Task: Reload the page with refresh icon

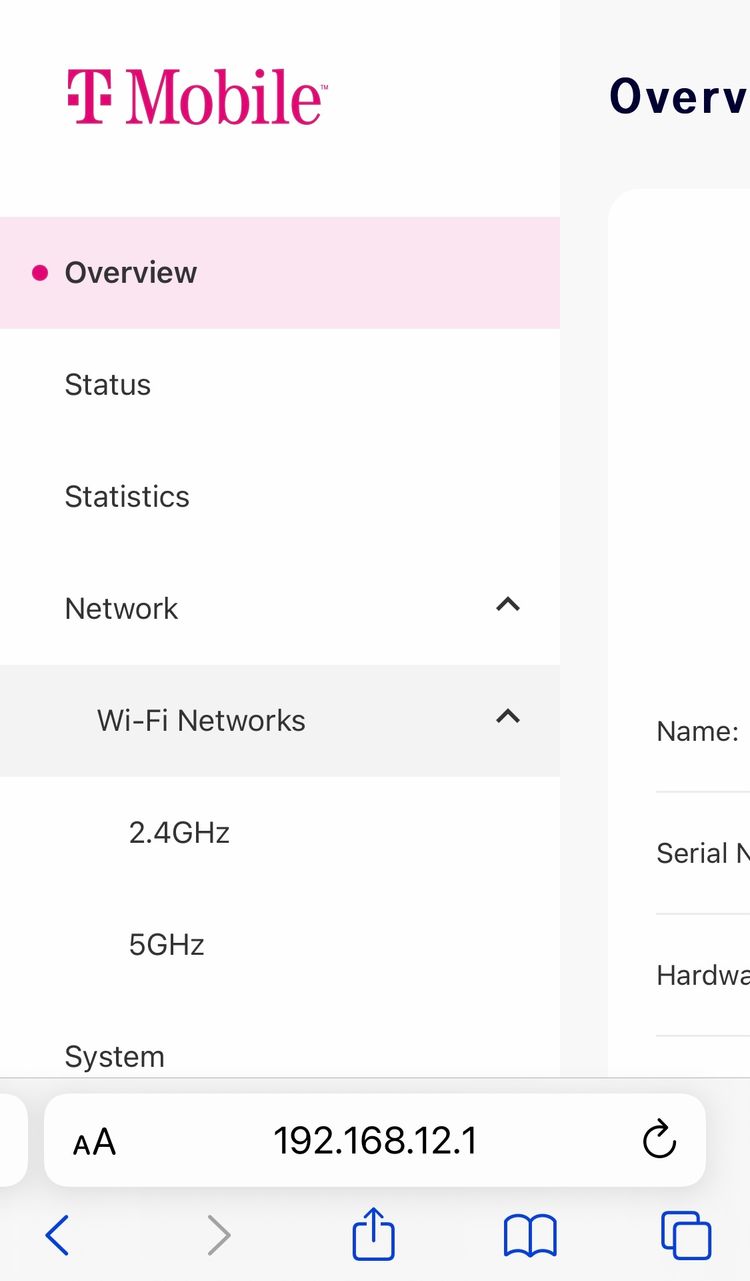Action: tap(659, 1140)
